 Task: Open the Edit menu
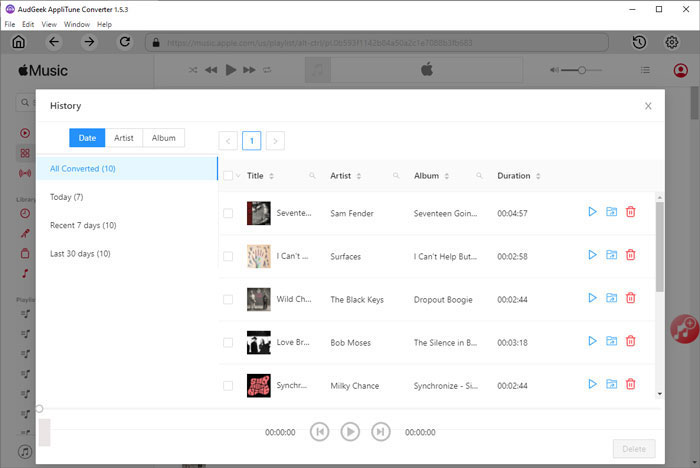tap(28, 24)
